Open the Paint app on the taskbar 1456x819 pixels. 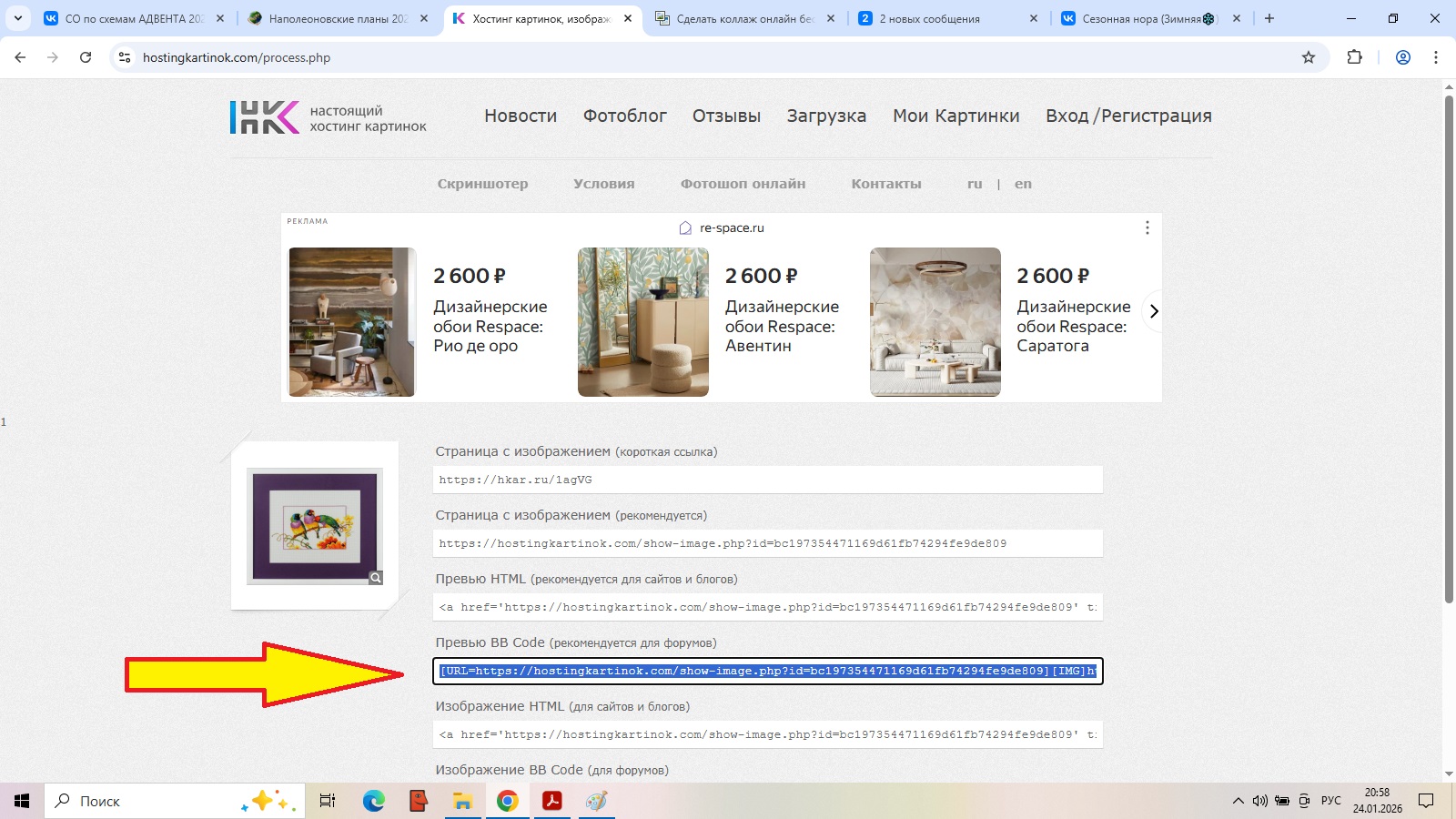(x=596, y=801)
